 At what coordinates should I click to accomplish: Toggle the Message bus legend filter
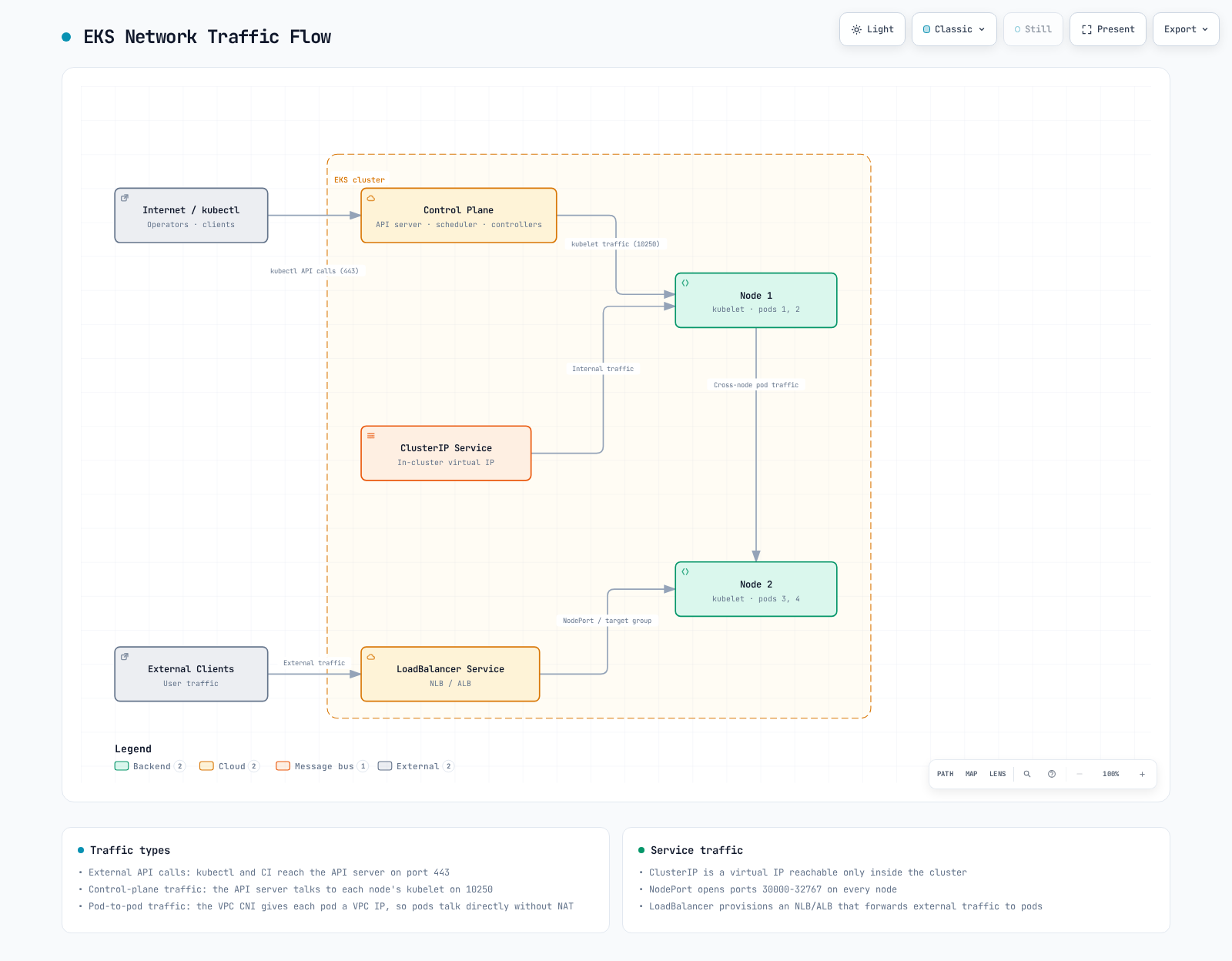322,766
